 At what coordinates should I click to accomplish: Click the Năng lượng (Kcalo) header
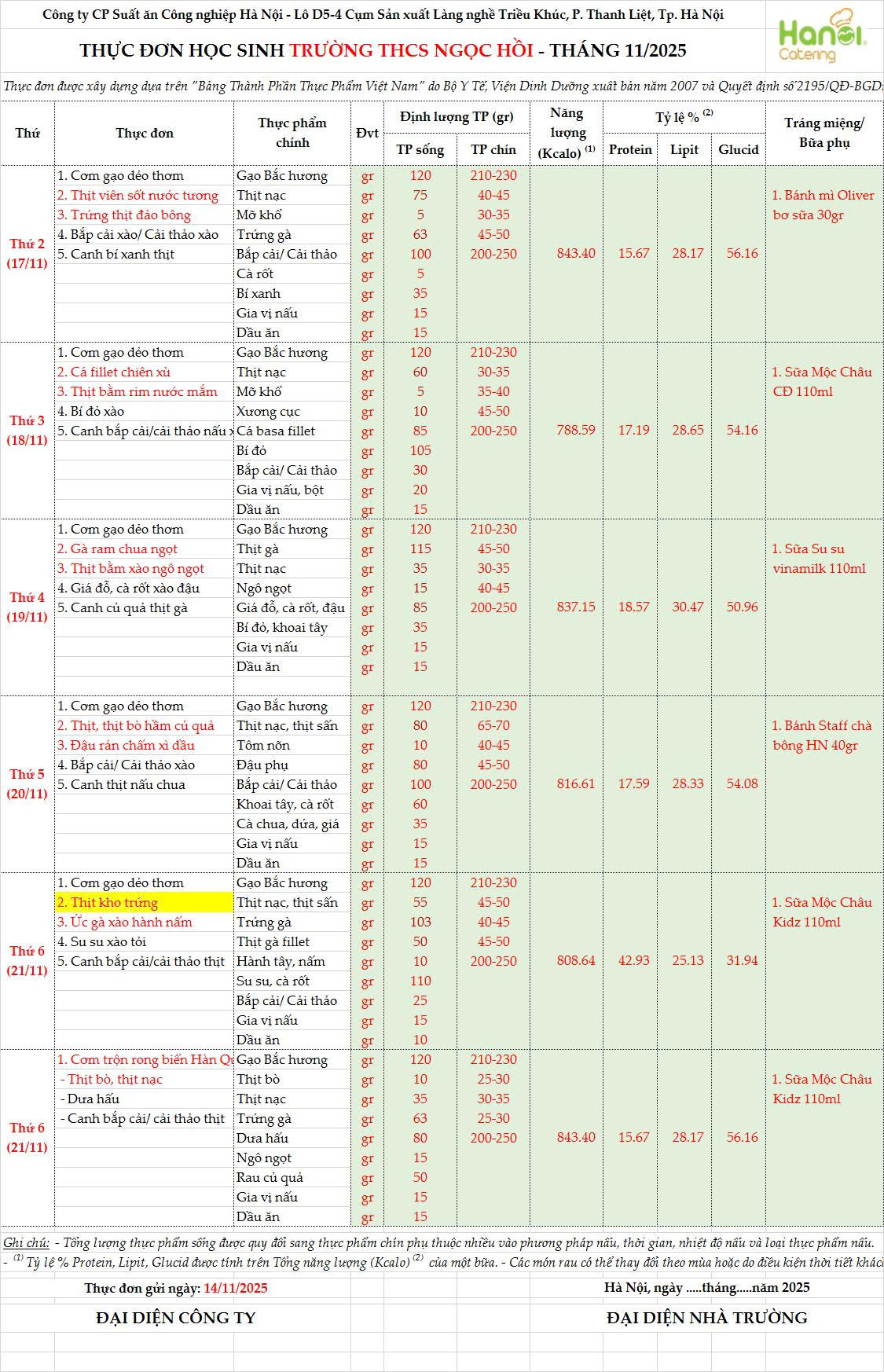(567, 133)
